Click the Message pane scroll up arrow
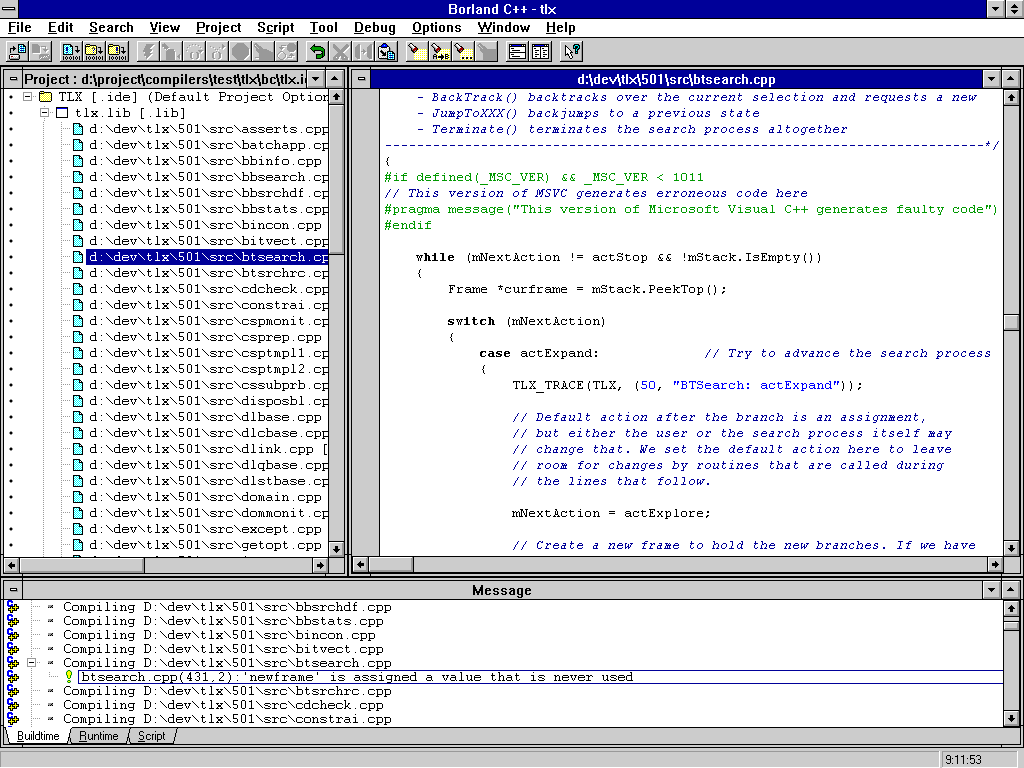Image resolution: width=1024 pixels, height=768 pixels. (1011, 608)
